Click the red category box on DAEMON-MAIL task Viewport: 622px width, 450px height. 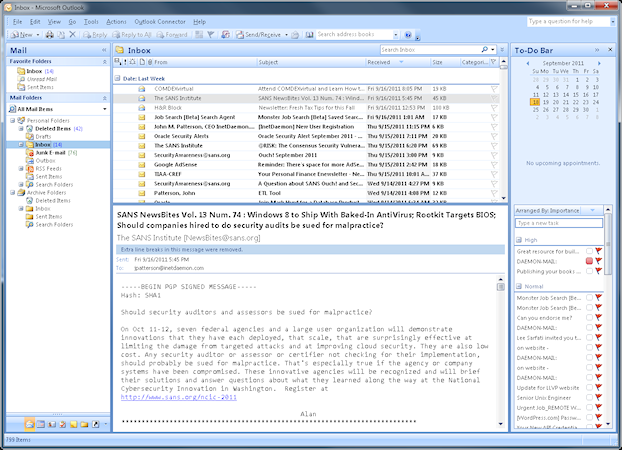click(589, 260)
